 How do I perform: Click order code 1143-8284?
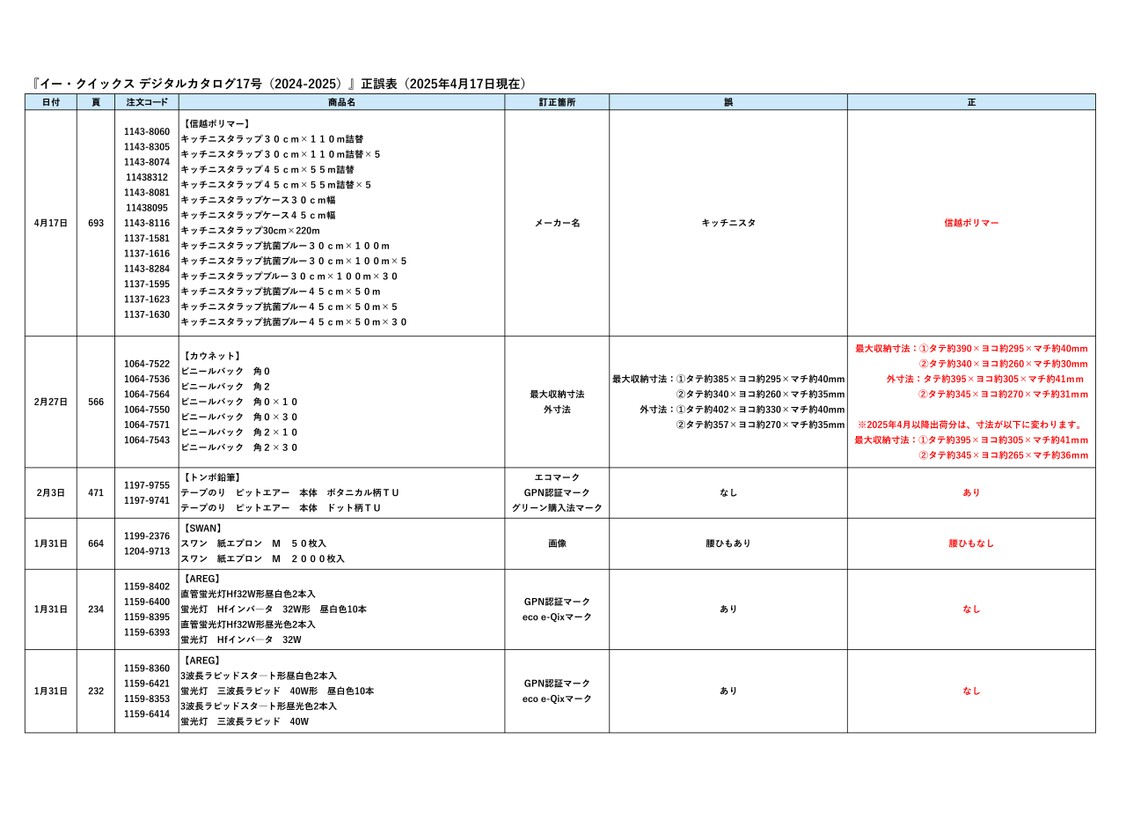point(146,269)
